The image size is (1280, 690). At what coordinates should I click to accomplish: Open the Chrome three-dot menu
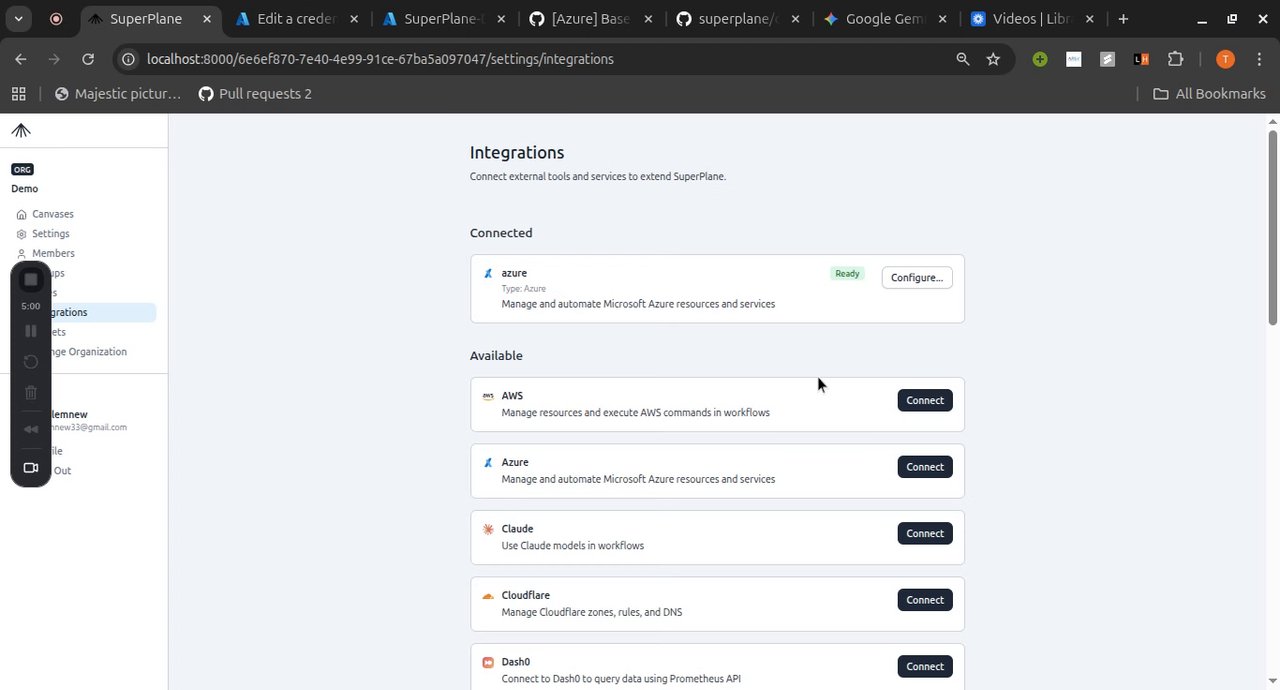[1260, 59]
